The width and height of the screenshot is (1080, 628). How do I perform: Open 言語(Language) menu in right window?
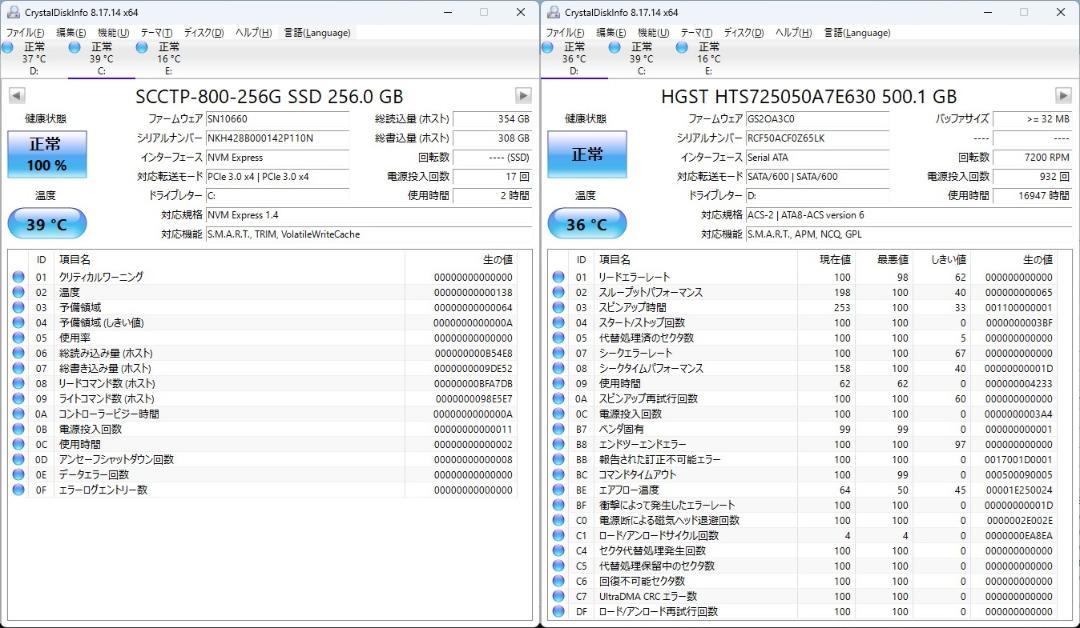pos(857,32)
